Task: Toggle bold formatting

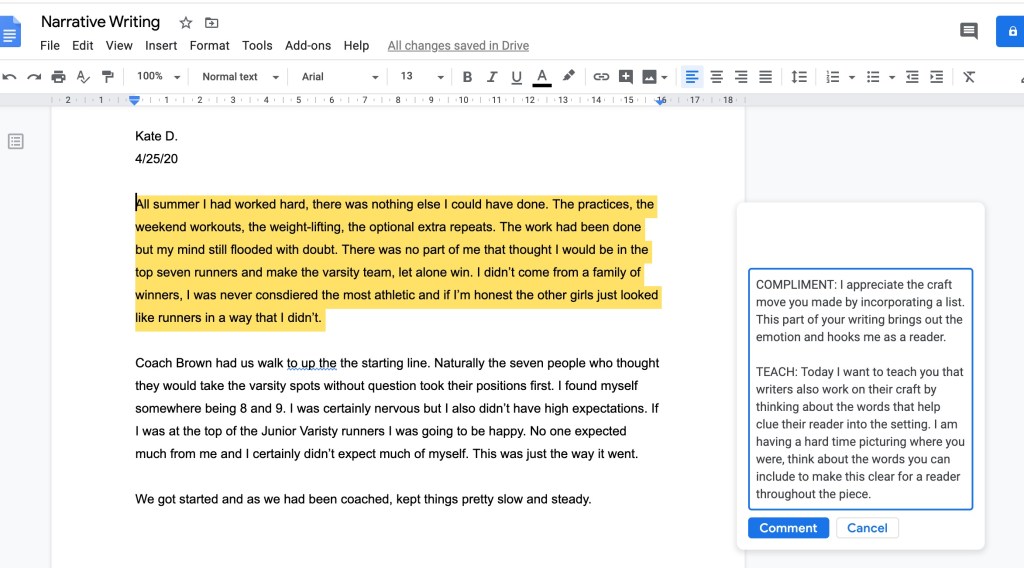Action: pyautogui.click(x=467, y=77)
